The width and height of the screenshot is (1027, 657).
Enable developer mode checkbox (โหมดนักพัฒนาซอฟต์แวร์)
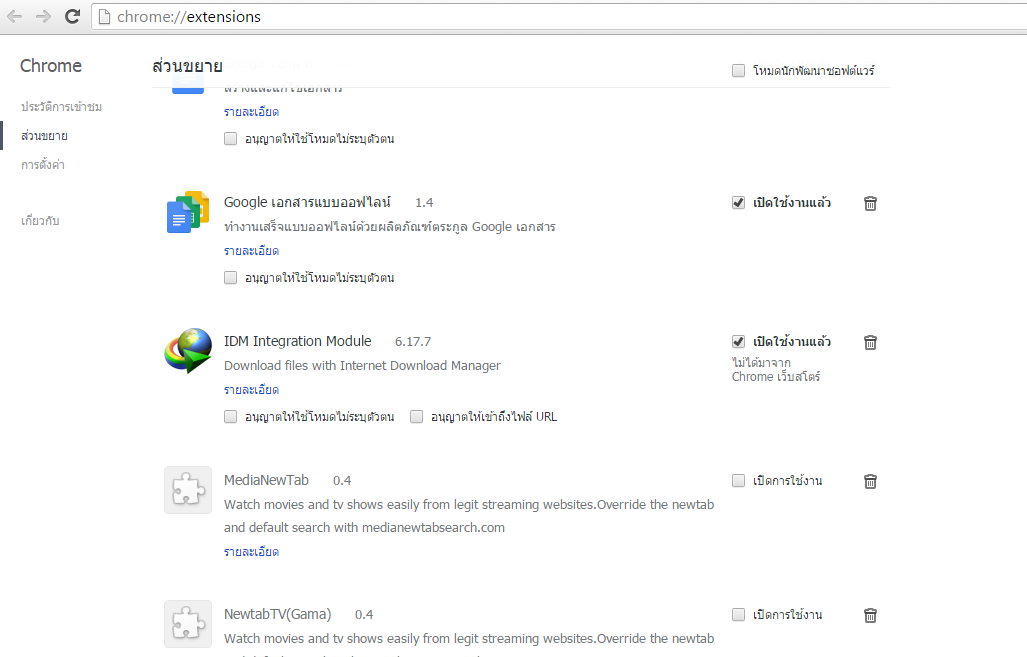pos(738,70)
